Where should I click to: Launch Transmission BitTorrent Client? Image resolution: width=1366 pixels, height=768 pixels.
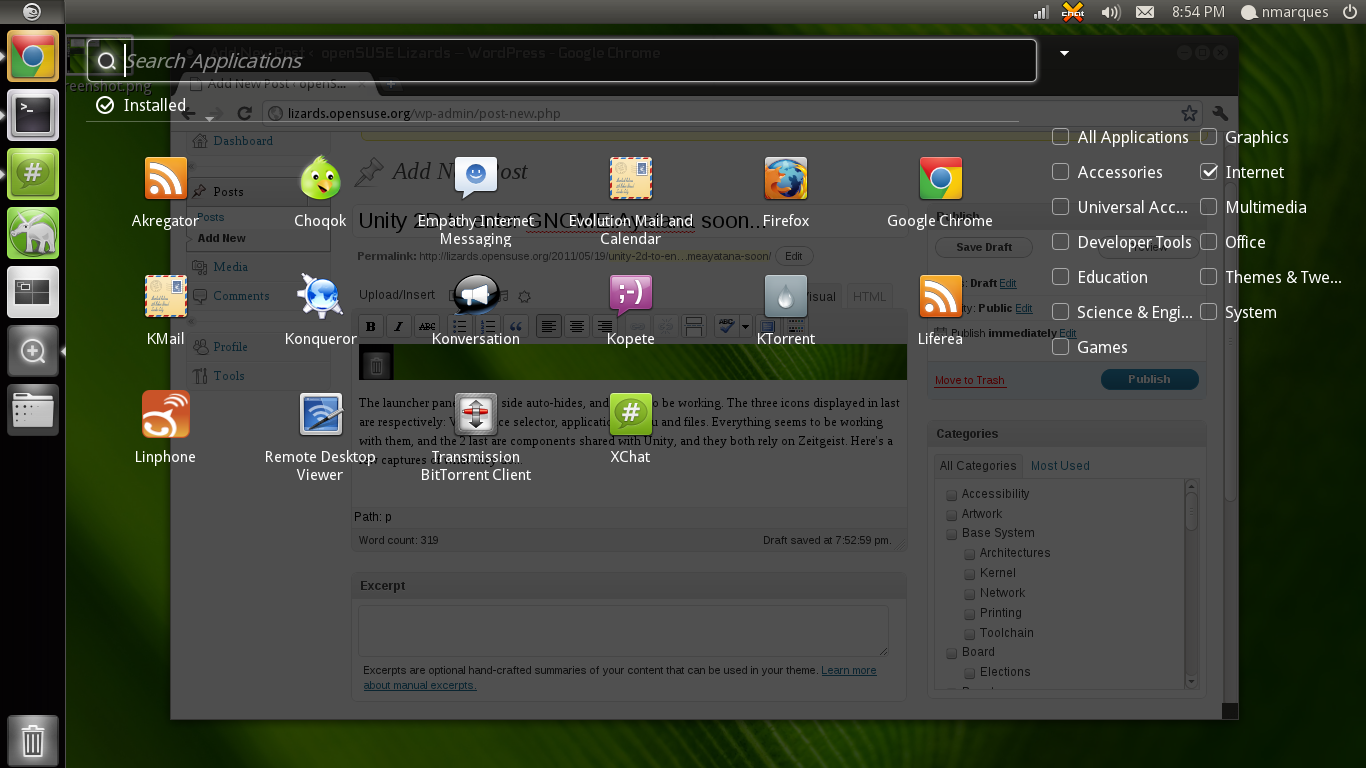[x=476, y=438]
